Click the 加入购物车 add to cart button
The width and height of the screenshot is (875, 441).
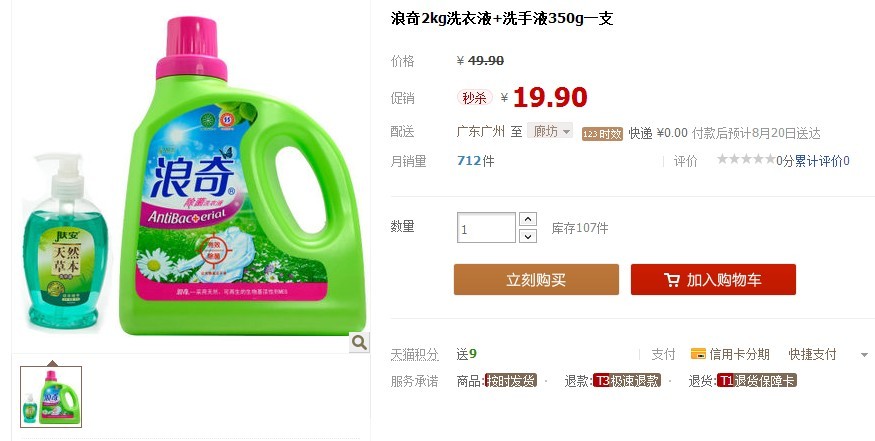[713, 279]
